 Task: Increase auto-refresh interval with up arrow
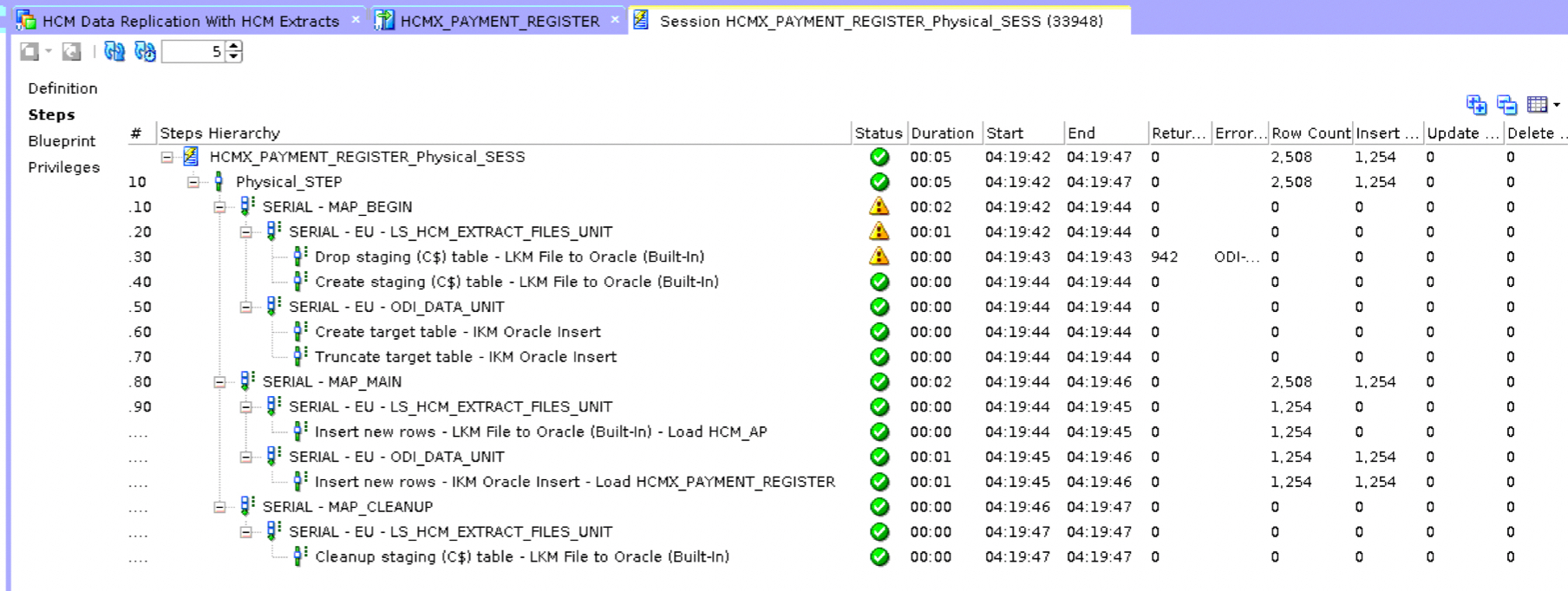(x=234, y=46)
